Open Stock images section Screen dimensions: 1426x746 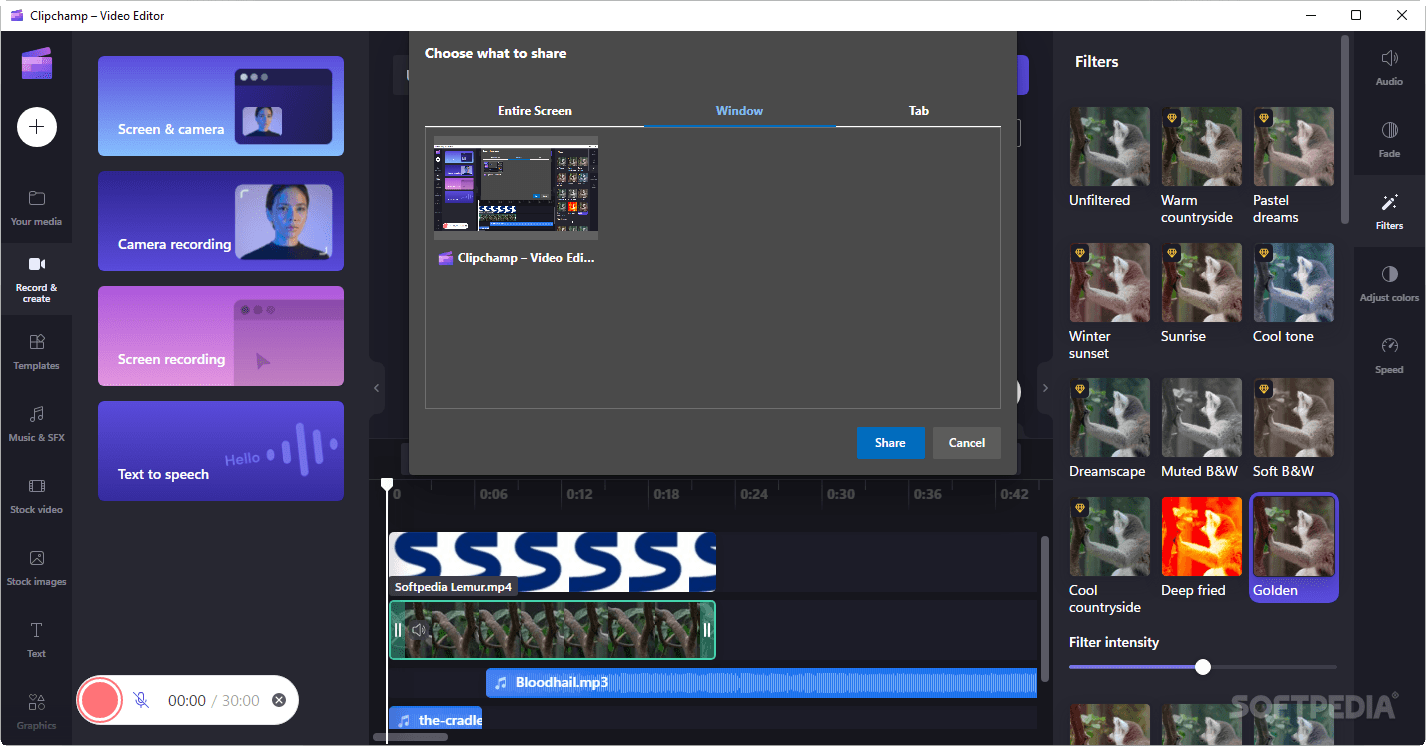point(36,567)
